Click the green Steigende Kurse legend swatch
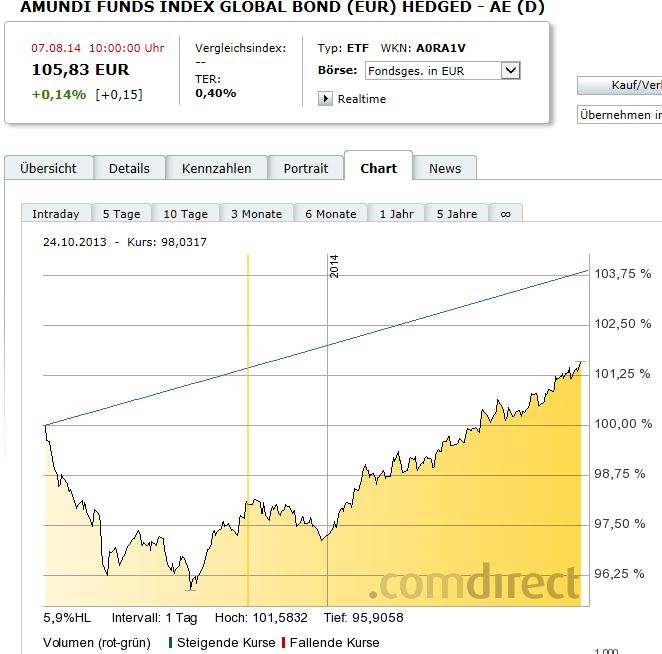Viewport: 662px width, 654px height. [x=171, y=642]
